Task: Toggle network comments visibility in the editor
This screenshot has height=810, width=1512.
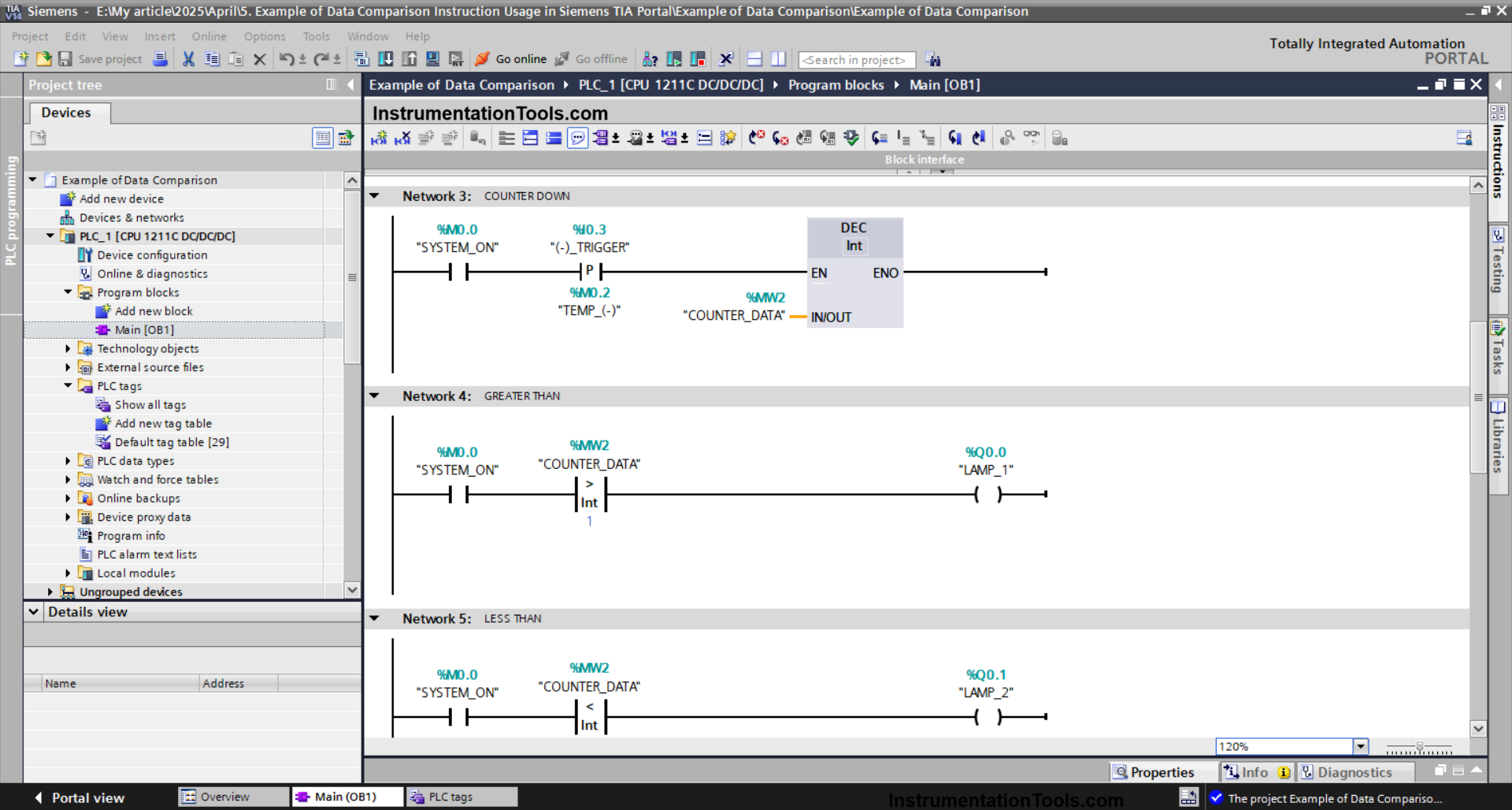Action: [x=577, y=137]
